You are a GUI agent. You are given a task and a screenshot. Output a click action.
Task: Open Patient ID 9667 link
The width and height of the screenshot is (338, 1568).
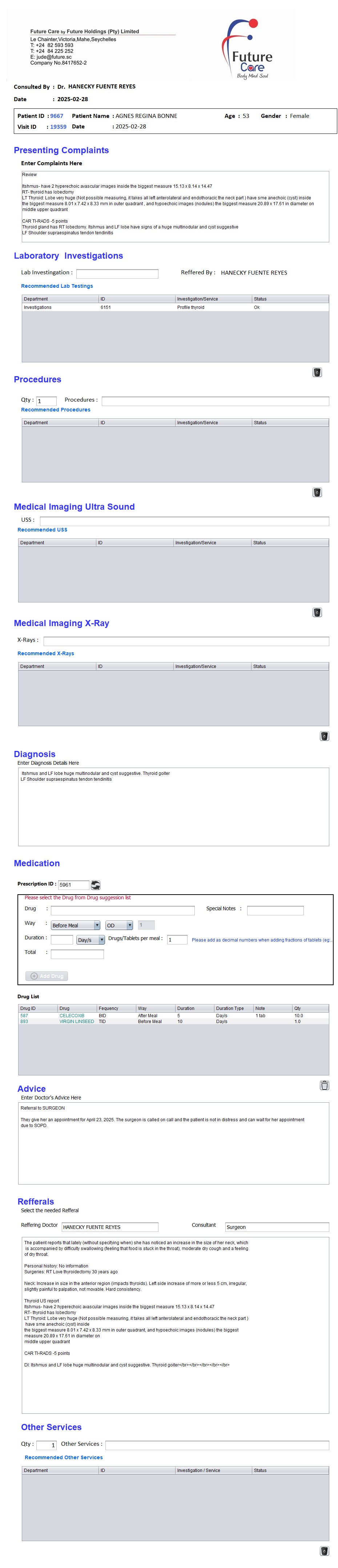(x=57, y=116)
